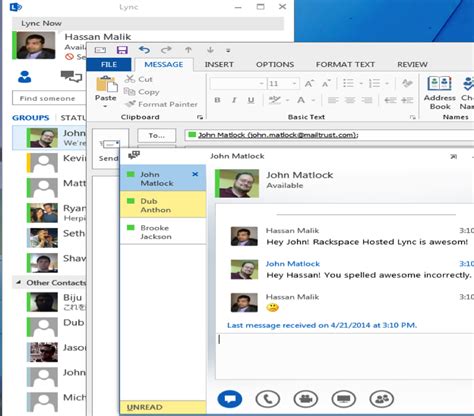Screen dimensions: 474x416
Task: Click the Grow Font icon
Action: (309, 83)
